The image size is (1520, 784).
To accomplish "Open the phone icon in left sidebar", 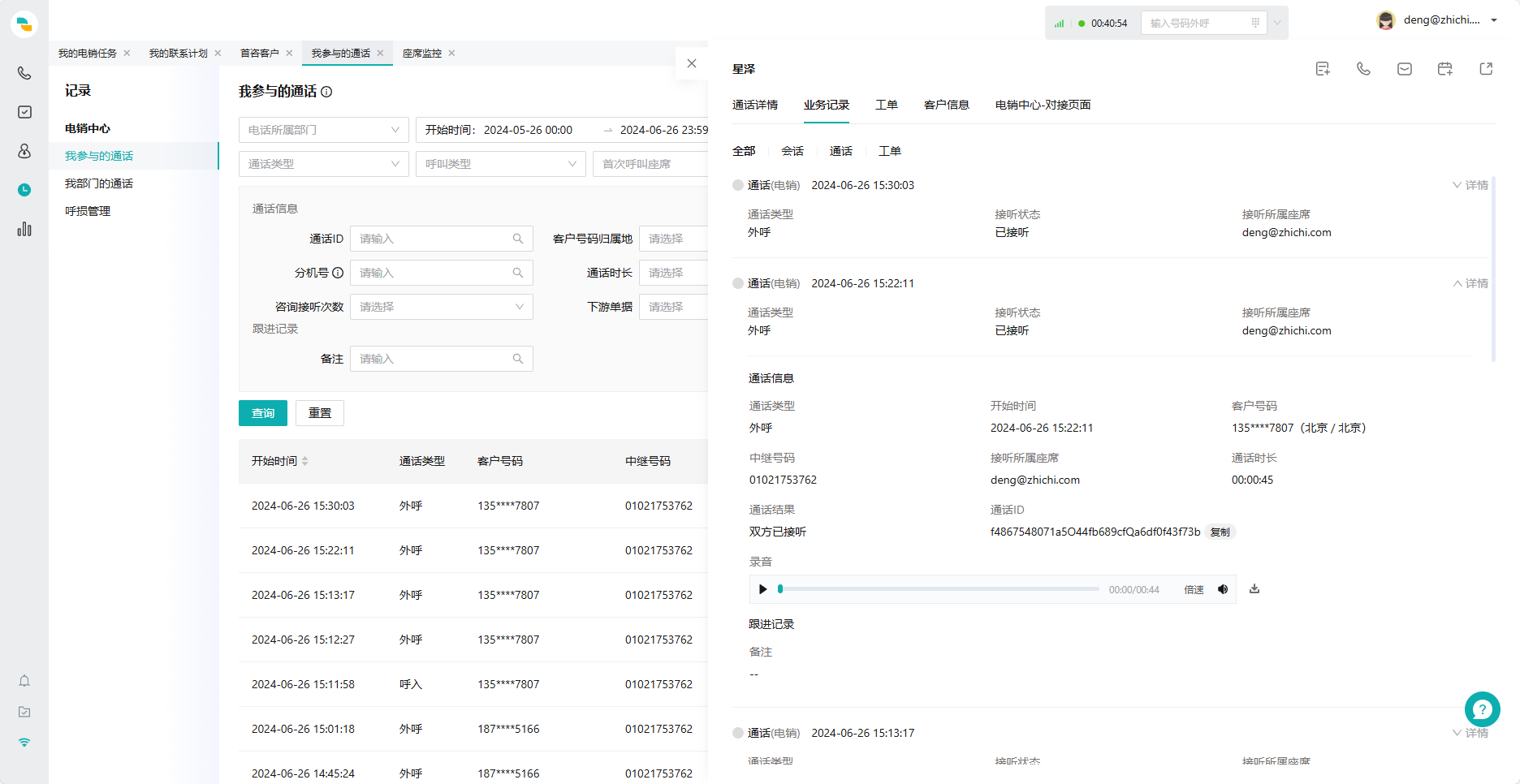I will pos(24,73).
